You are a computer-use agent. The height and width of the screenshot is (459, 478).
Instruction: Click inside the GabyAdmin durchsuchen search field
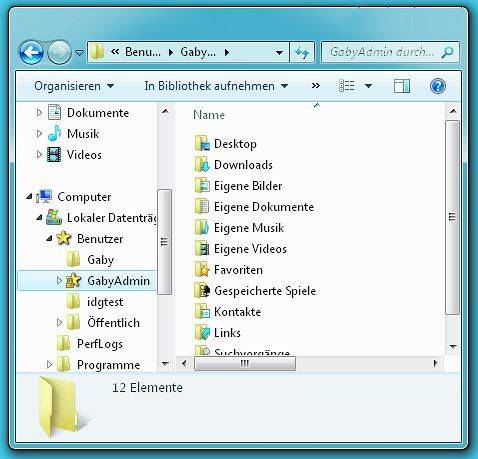382,52
